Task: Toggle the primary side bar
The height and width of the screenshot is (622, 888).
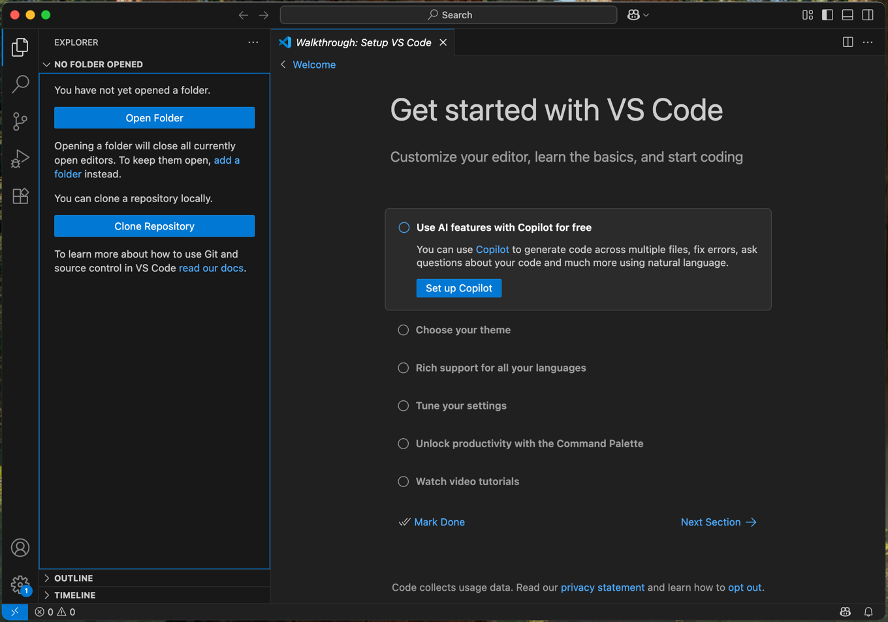Action: coord(827,15)
